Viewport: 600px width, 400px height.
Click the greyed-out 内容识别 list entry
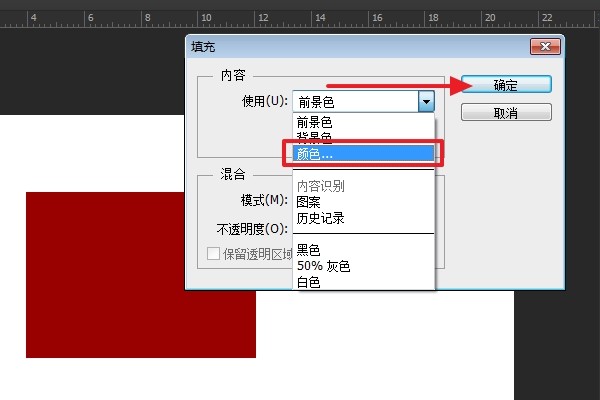pyautogui.click(x=363, y=186)
